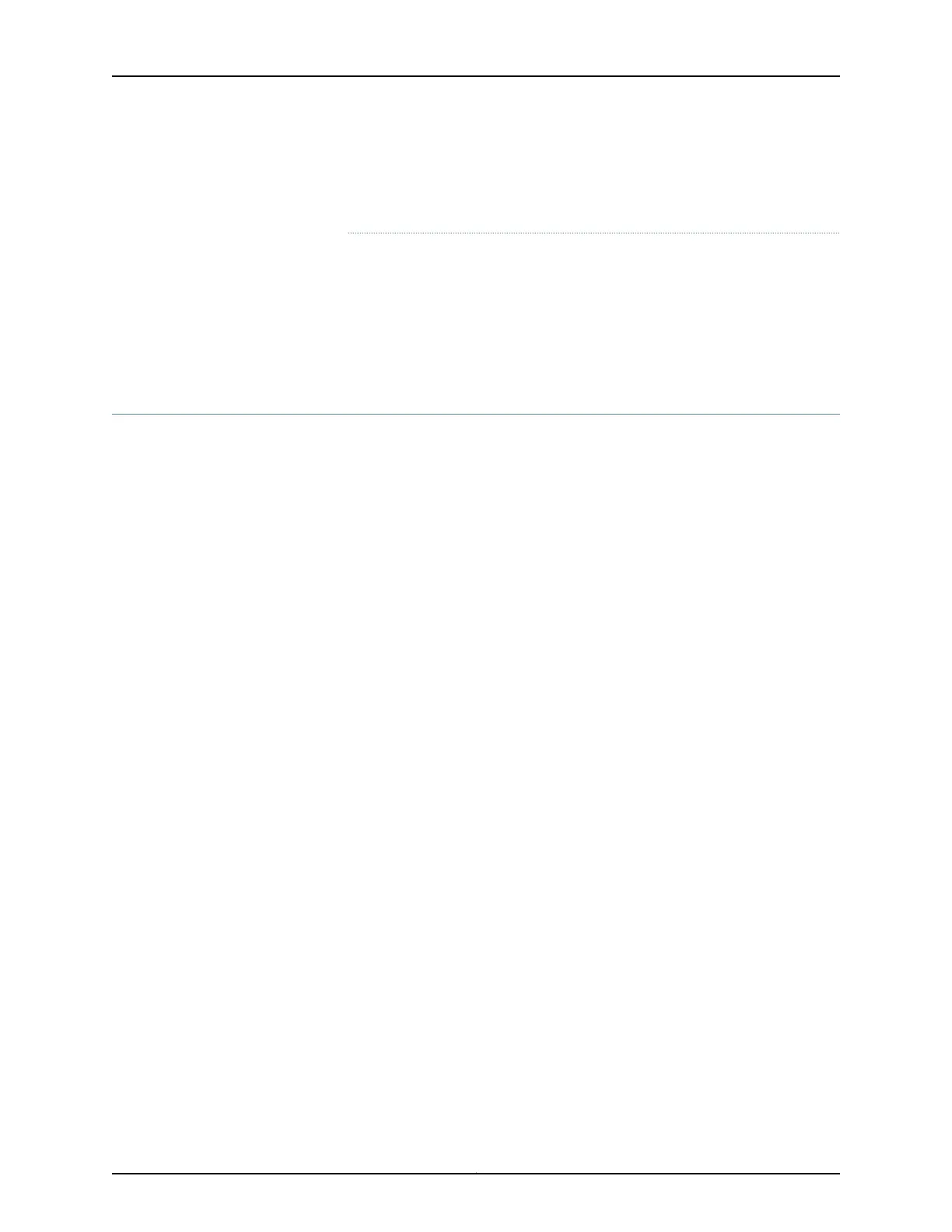Click the middle of the blue-gray divider
This screenshot has height=1232, width=952.
[476, 415]
